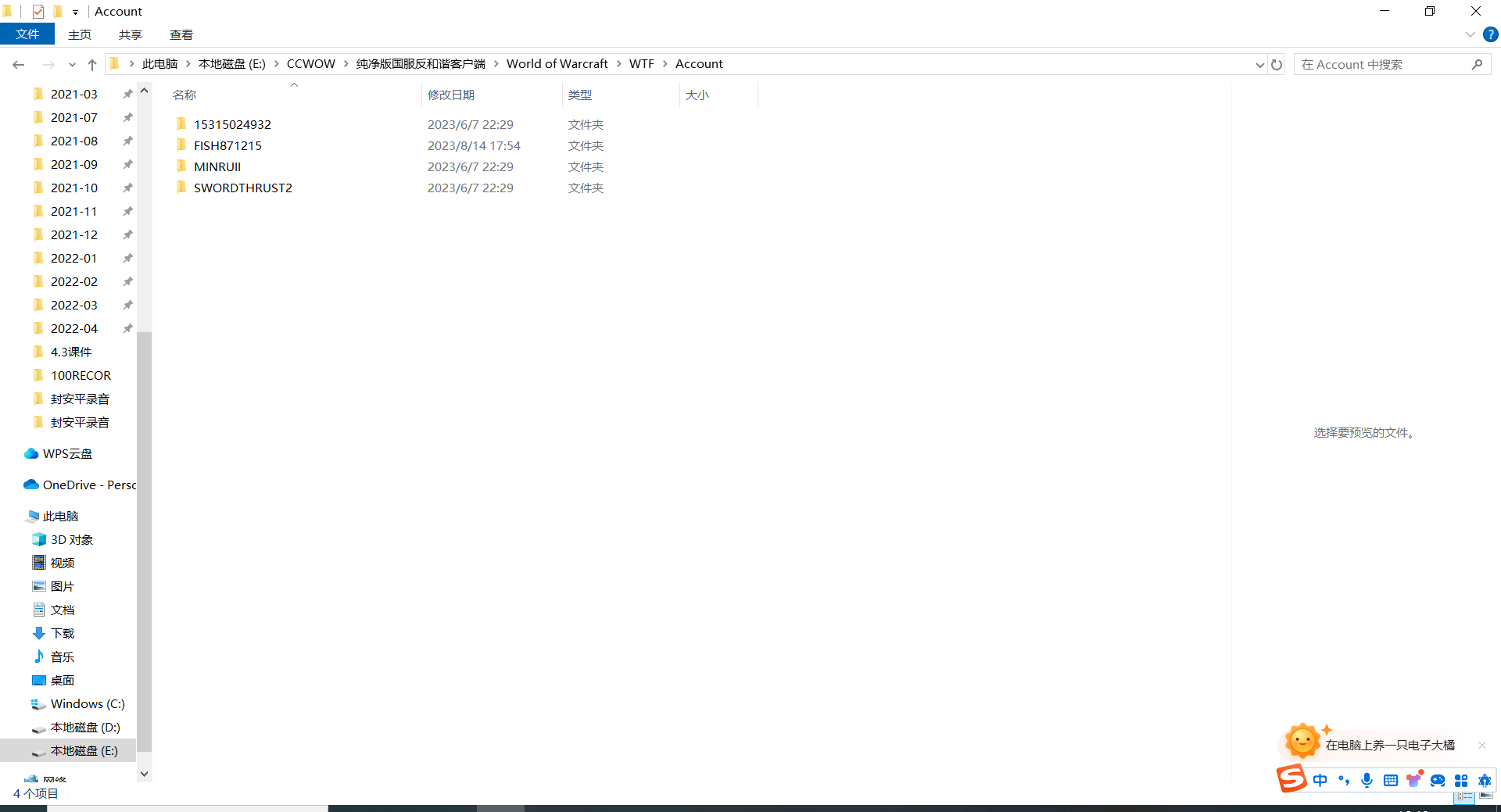Open recent locations dropdown arrow
1501x812 pixels.
click(x=72, y=65)
